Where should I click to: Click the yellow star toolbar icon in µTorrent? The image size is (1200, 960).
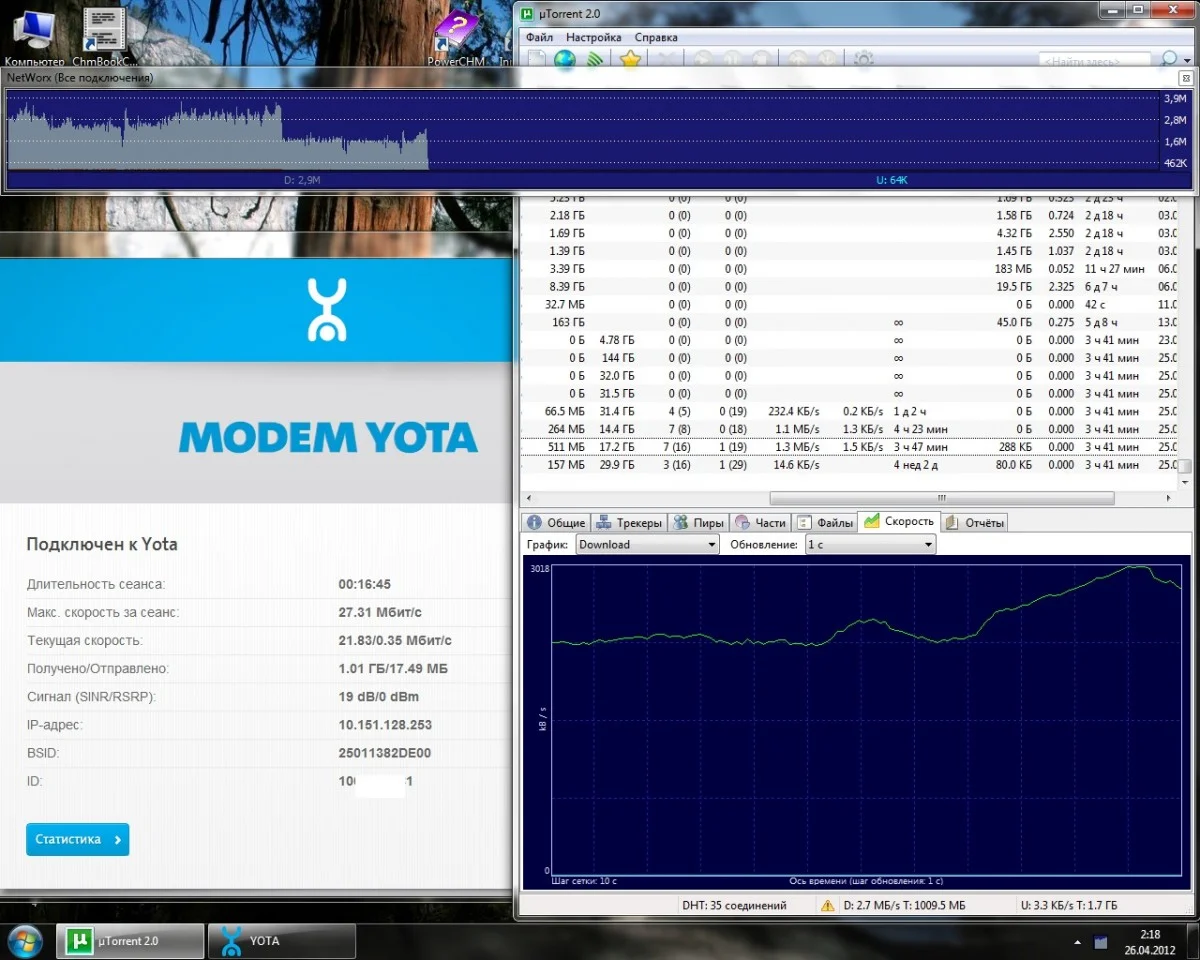[630, 60]
